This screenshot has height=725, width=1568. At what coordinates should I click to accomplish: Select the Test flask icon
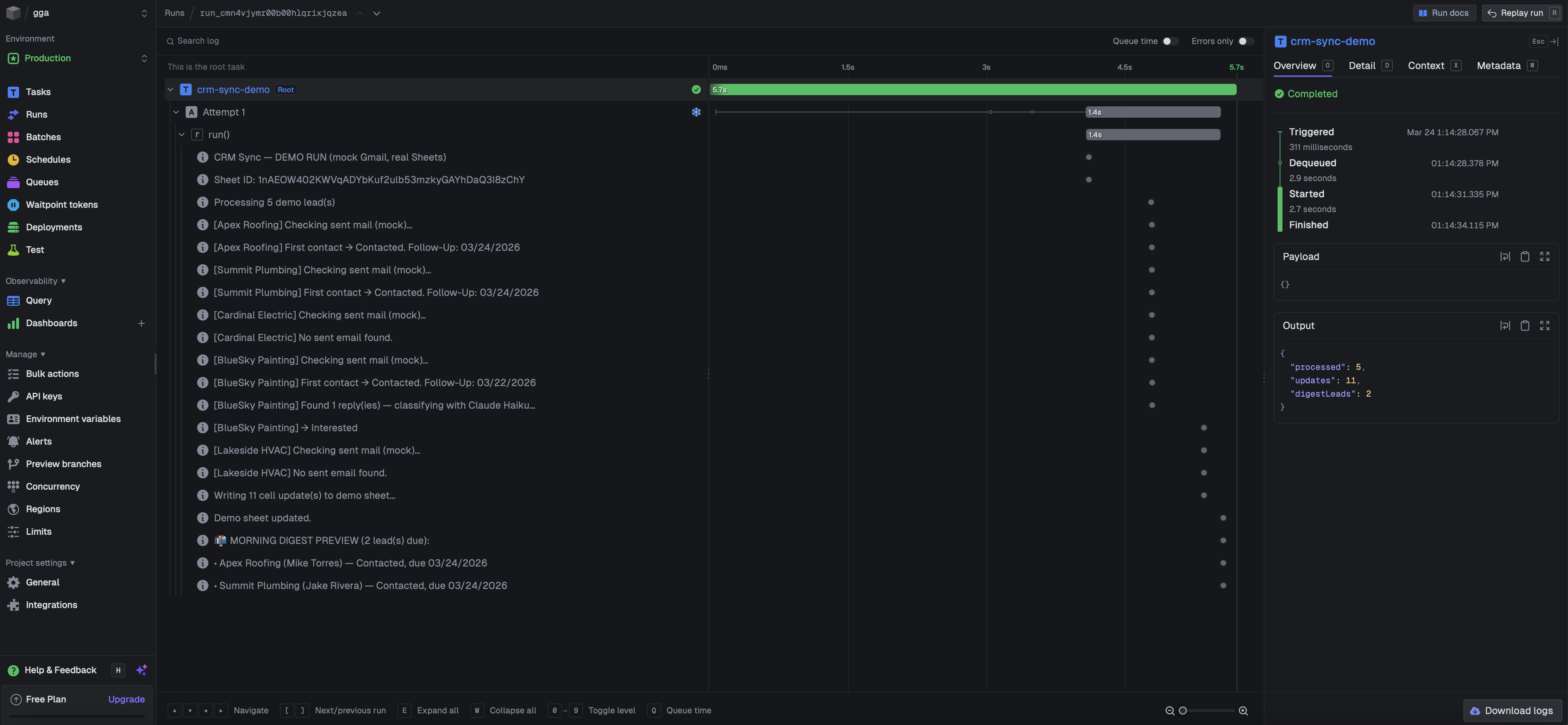pyautogui.click(x=13, y=249)
